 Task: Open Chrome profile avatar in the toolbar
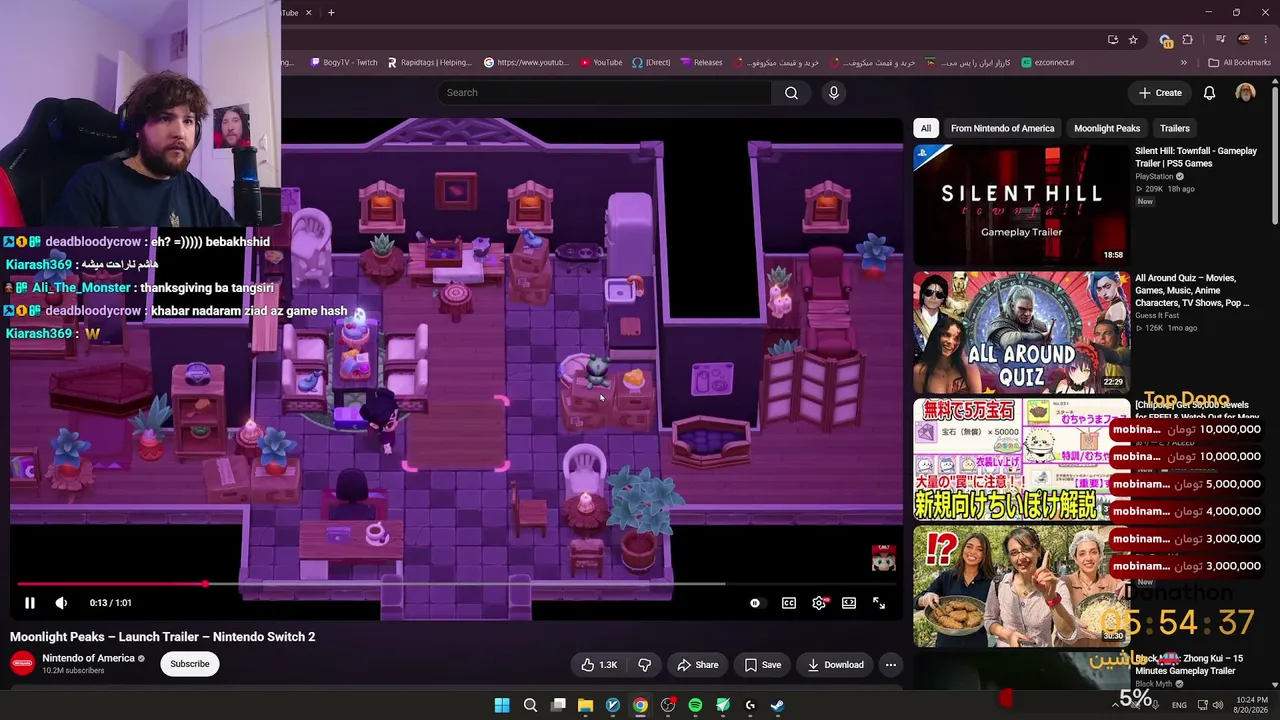(1244, 40)
